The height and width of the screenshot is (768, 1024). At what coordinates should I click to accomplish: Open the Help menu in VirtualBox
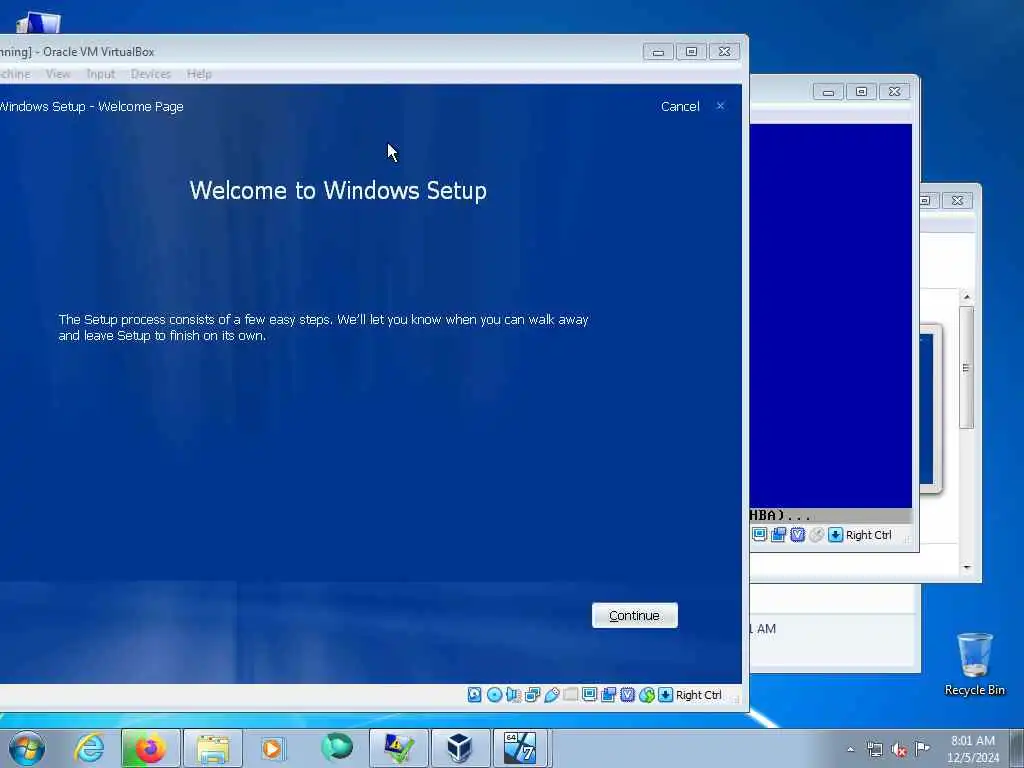[199, 74]
